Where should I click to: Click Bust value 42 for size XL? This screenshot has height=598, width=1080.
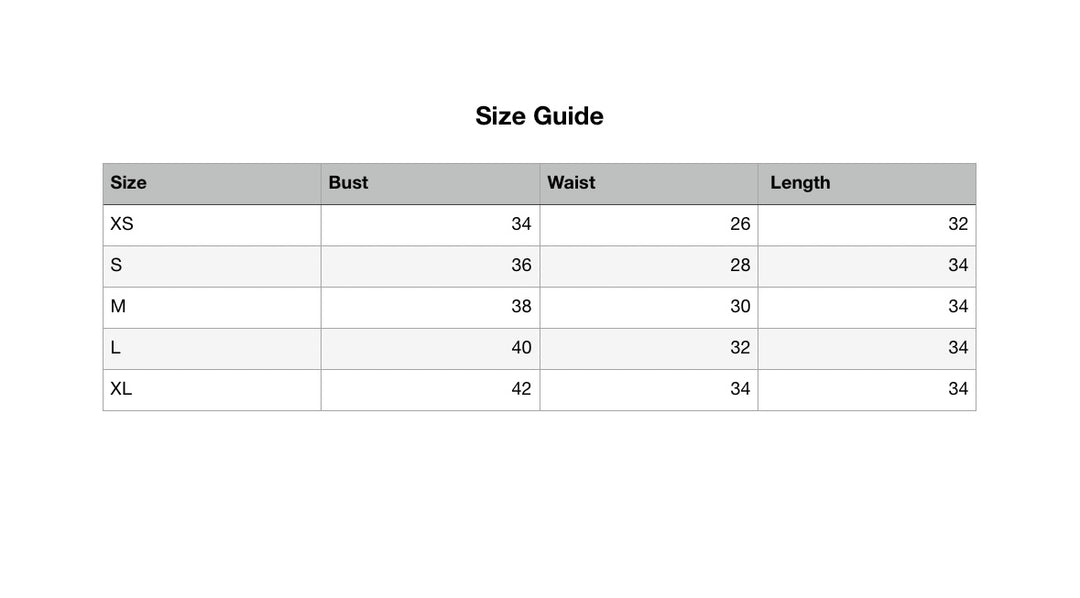[521, 388]
